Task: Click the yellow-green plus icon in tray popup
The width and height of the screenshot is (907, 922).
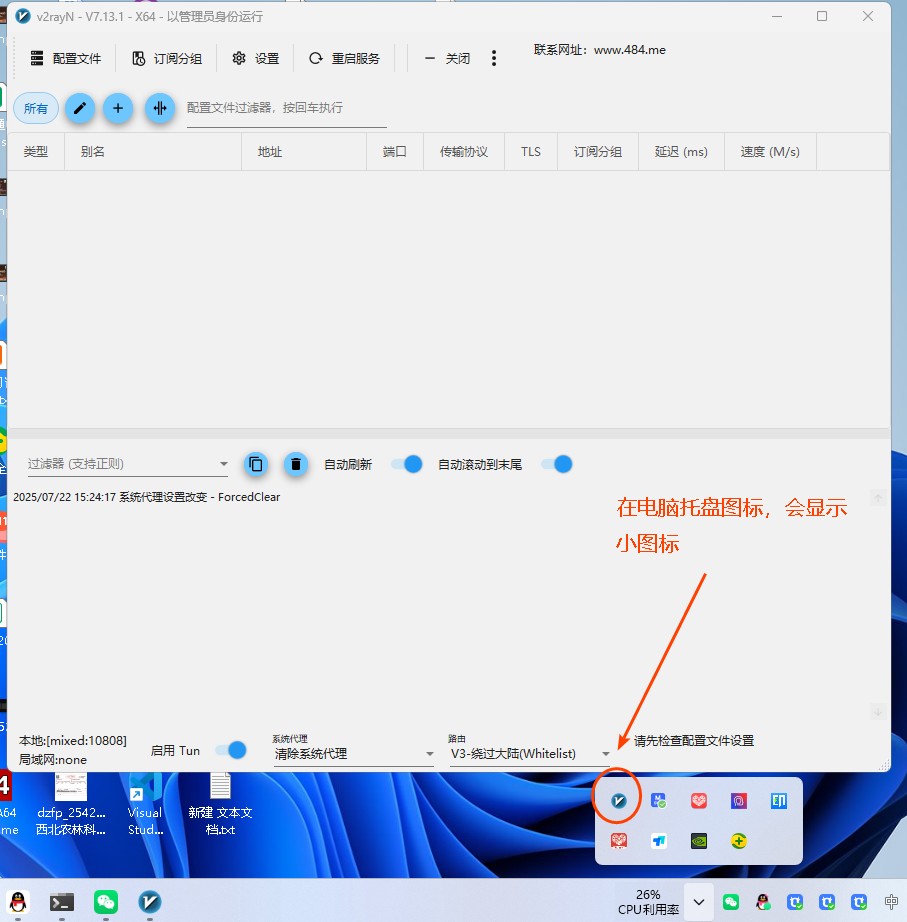Action: pyautogui.click(x=739, y=841)
